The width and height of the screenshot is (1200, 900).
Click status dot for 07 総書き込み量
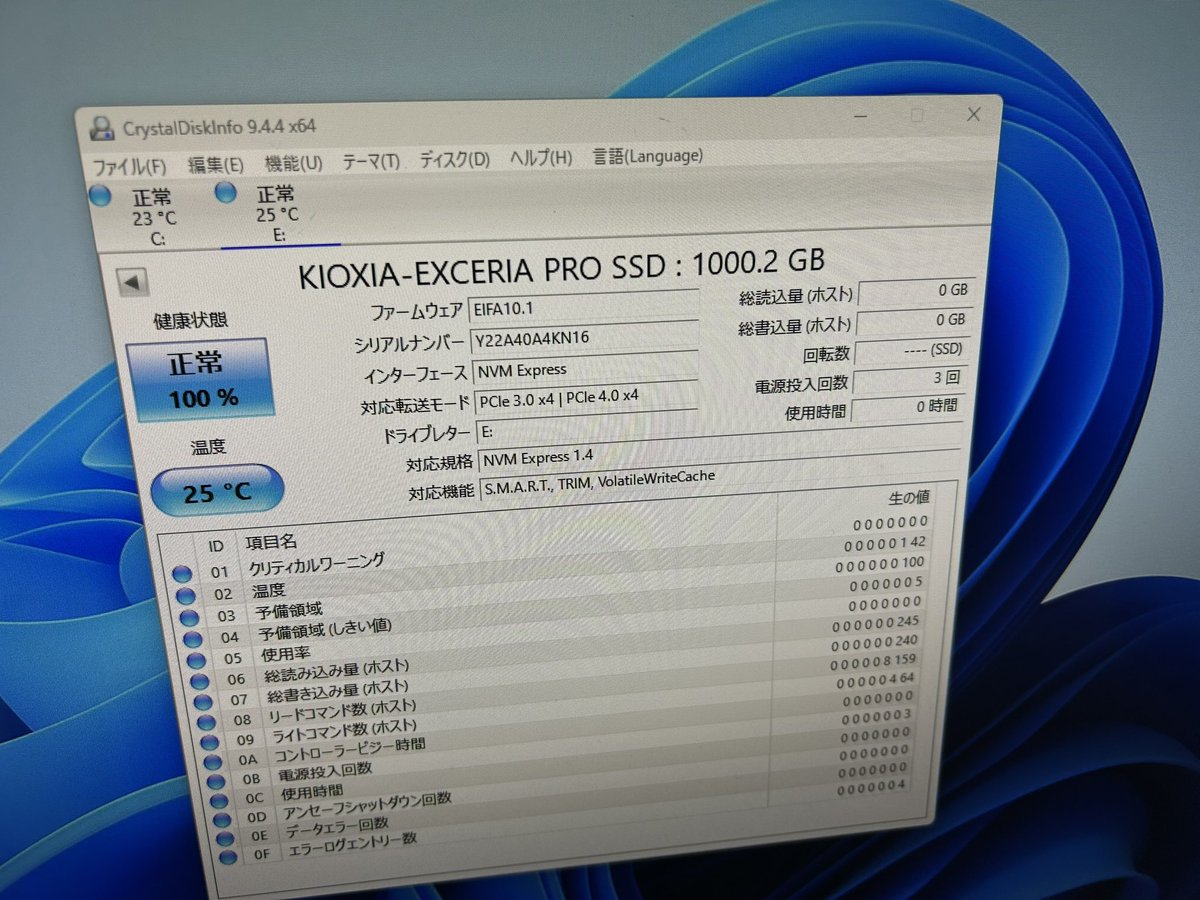(204, 701)
